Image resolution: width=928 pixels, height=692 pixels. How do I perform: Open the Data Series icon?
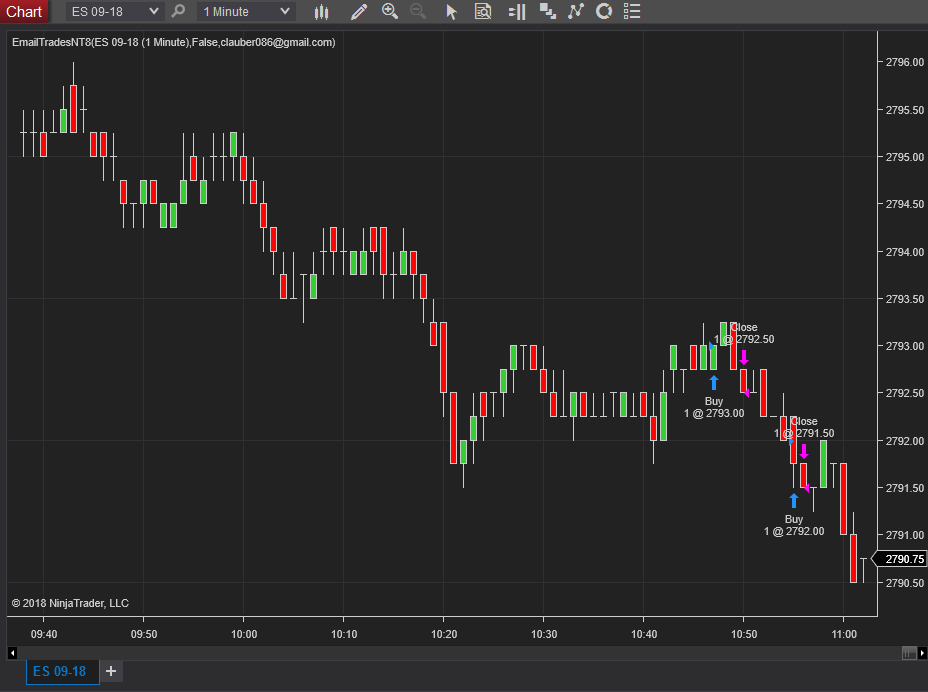547,11
